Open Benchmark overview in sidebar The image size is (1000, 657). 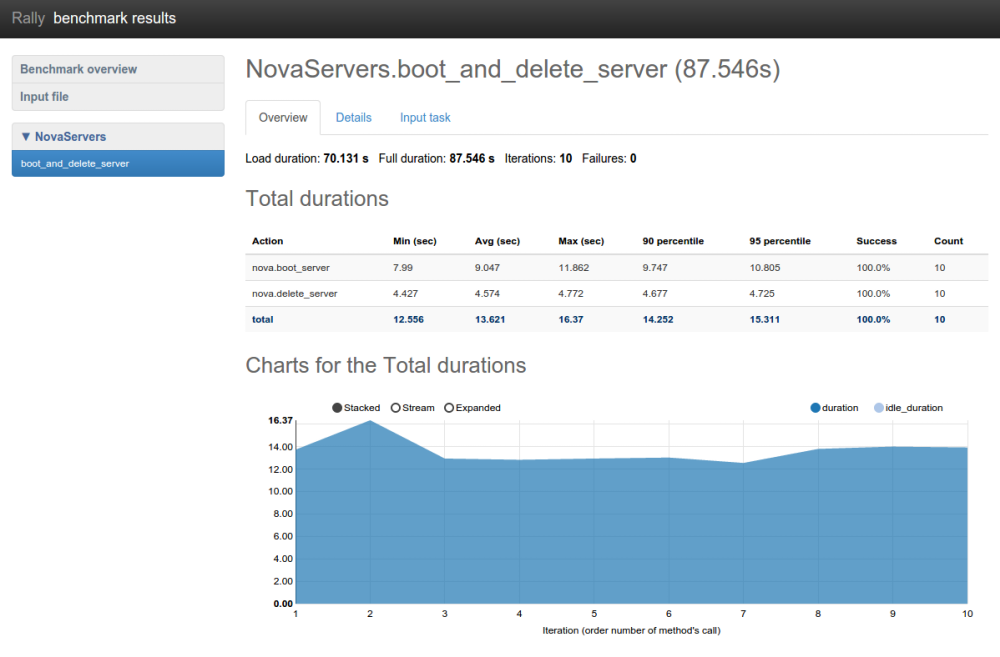coord(79,69)
